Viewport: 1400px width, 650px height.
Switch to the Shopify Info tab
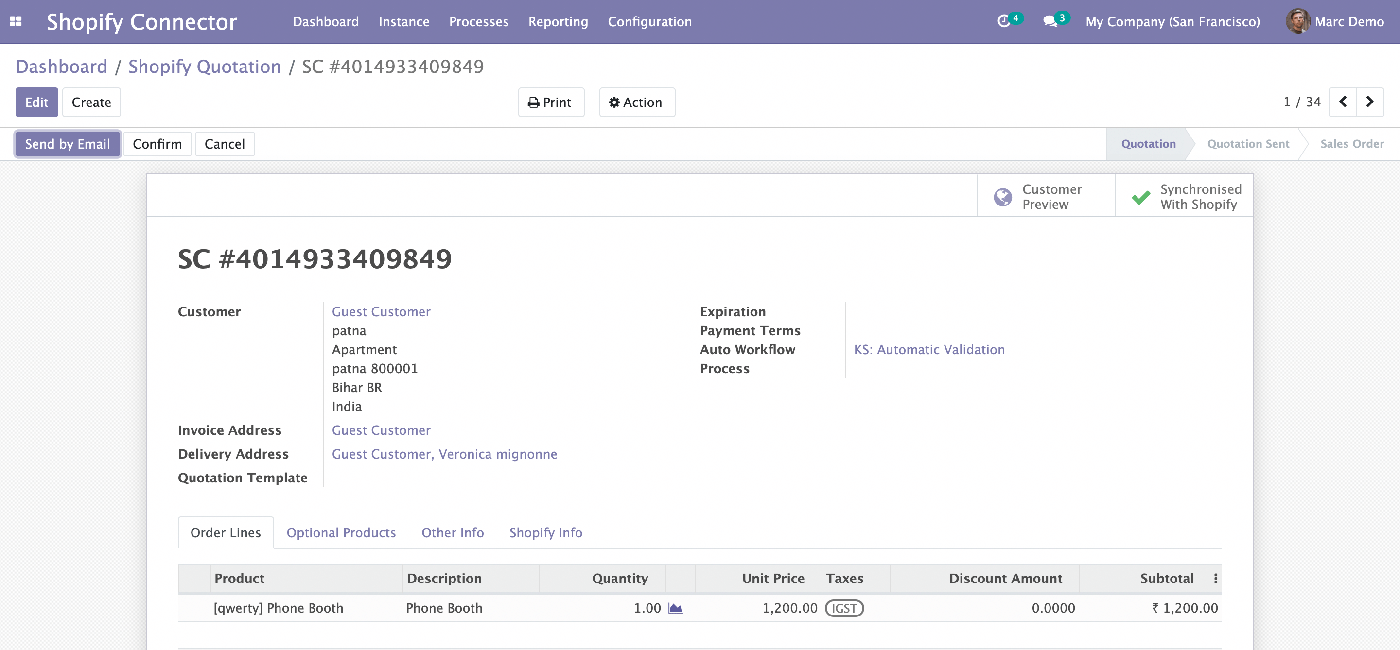(x=546, y=532)
